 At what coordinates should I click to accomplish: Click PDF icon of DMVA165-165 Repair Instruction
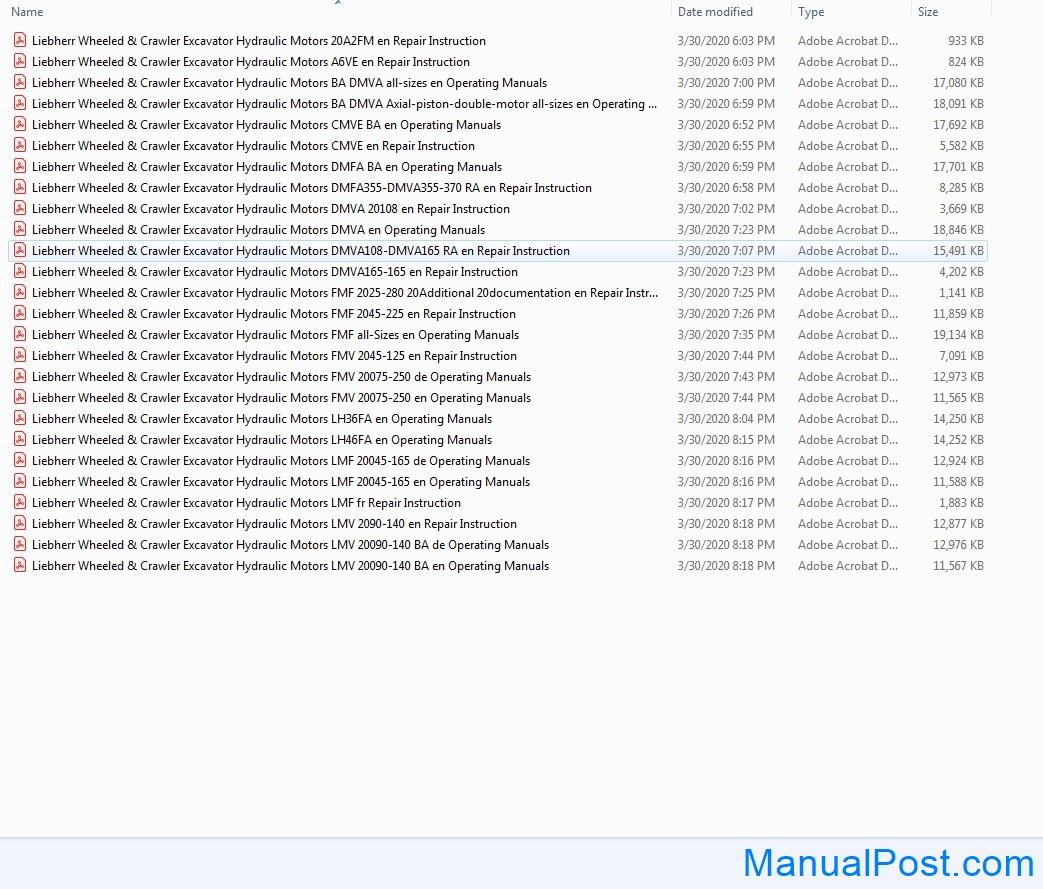(20, 271)
